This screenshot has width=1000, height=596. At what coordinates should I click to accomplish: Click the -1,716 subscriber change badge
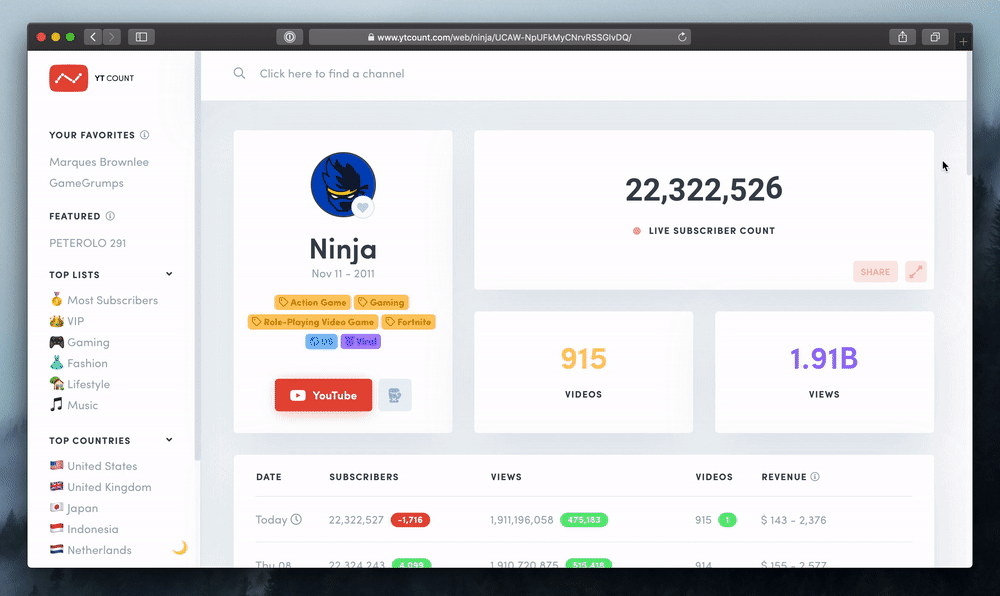click(410, 520)
